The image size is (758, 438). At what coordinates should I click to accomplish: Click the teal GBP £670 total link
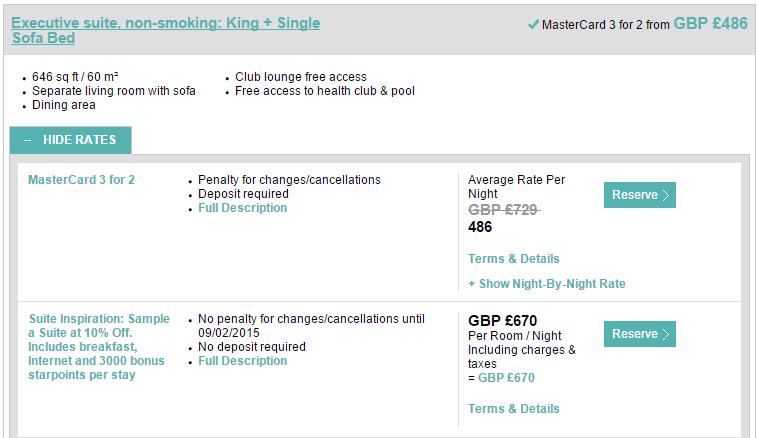(506, 378)
